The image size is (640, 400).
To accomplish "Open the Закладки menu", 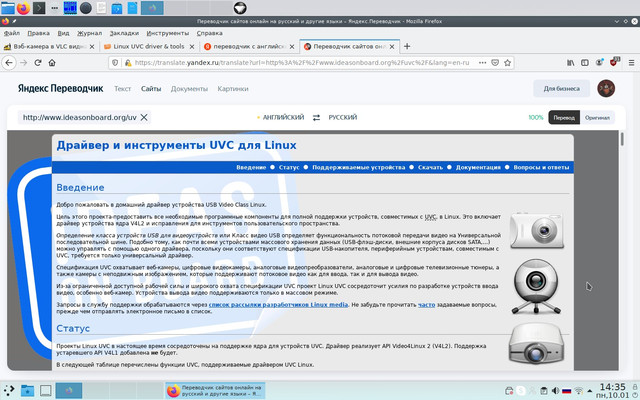I will (x=124, y=33).
